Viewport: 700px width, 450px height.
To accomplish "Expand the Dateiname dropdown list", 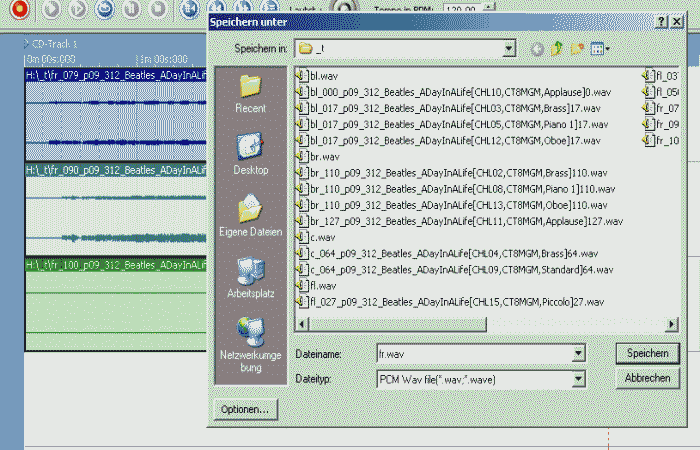I will coord(578,353).
